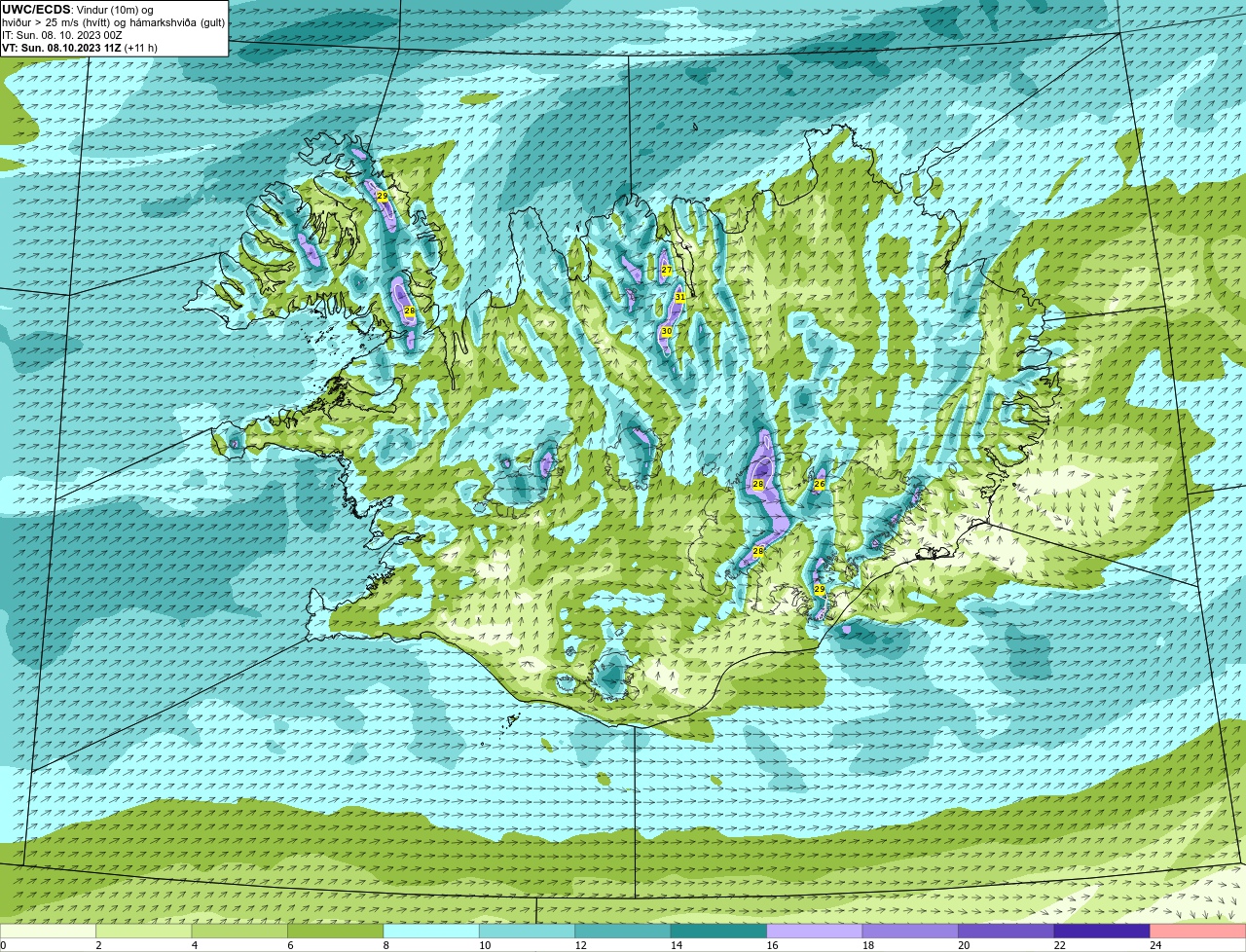Click the 'IT: Sun. 08. 10. 2023 00Z' line
Screen dimensions: 1246x952
62,34
